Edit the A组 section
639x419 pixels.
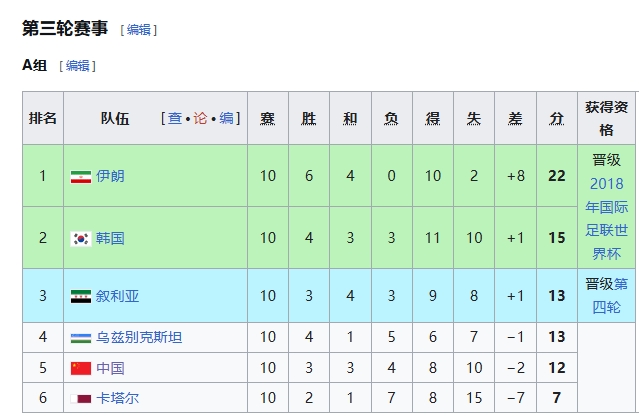(78, 66)
